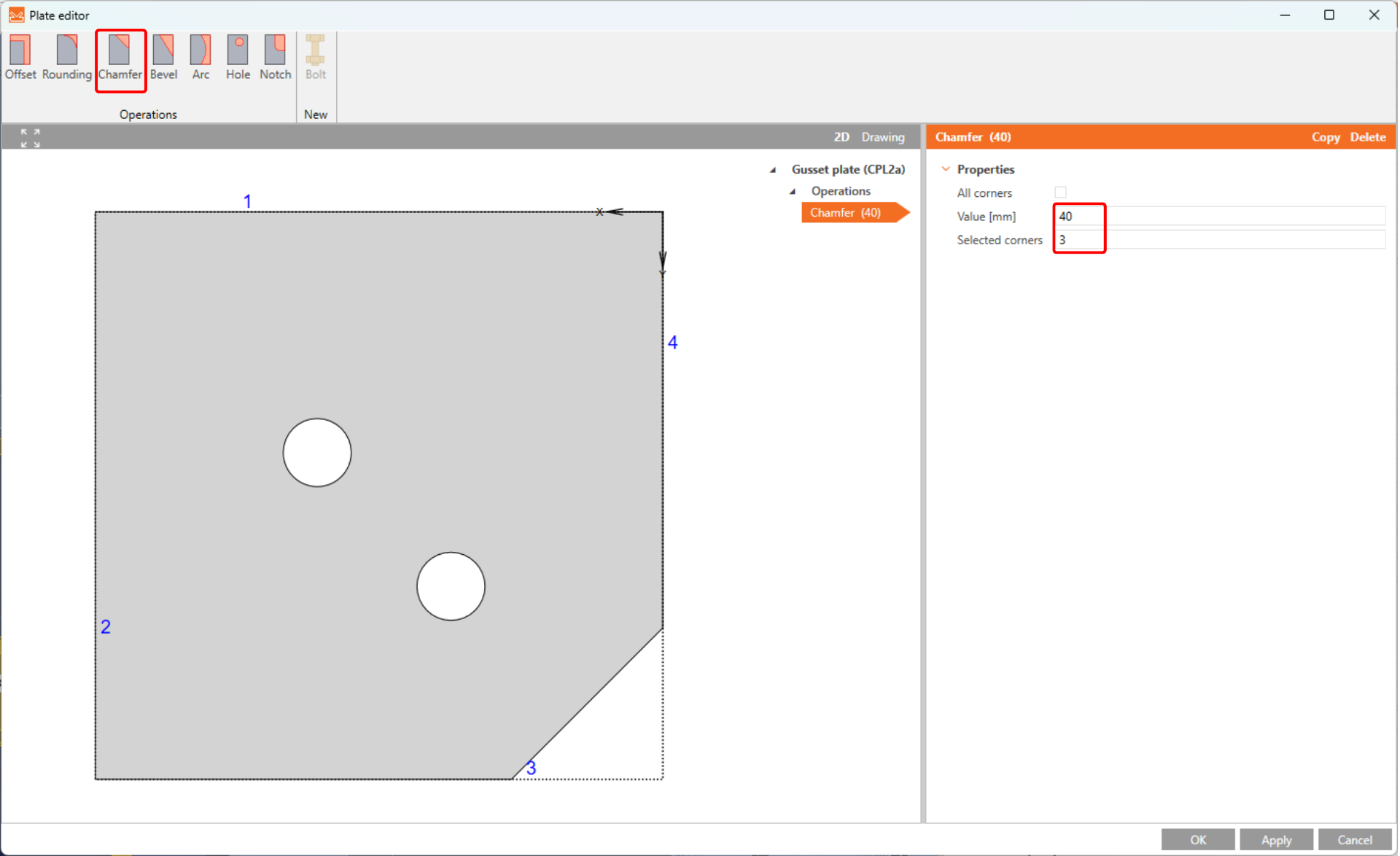The height and width of the screenshot is (856, 1400).
Task: Collapse the Gusset plate tree node
Action: pos(773,170)
